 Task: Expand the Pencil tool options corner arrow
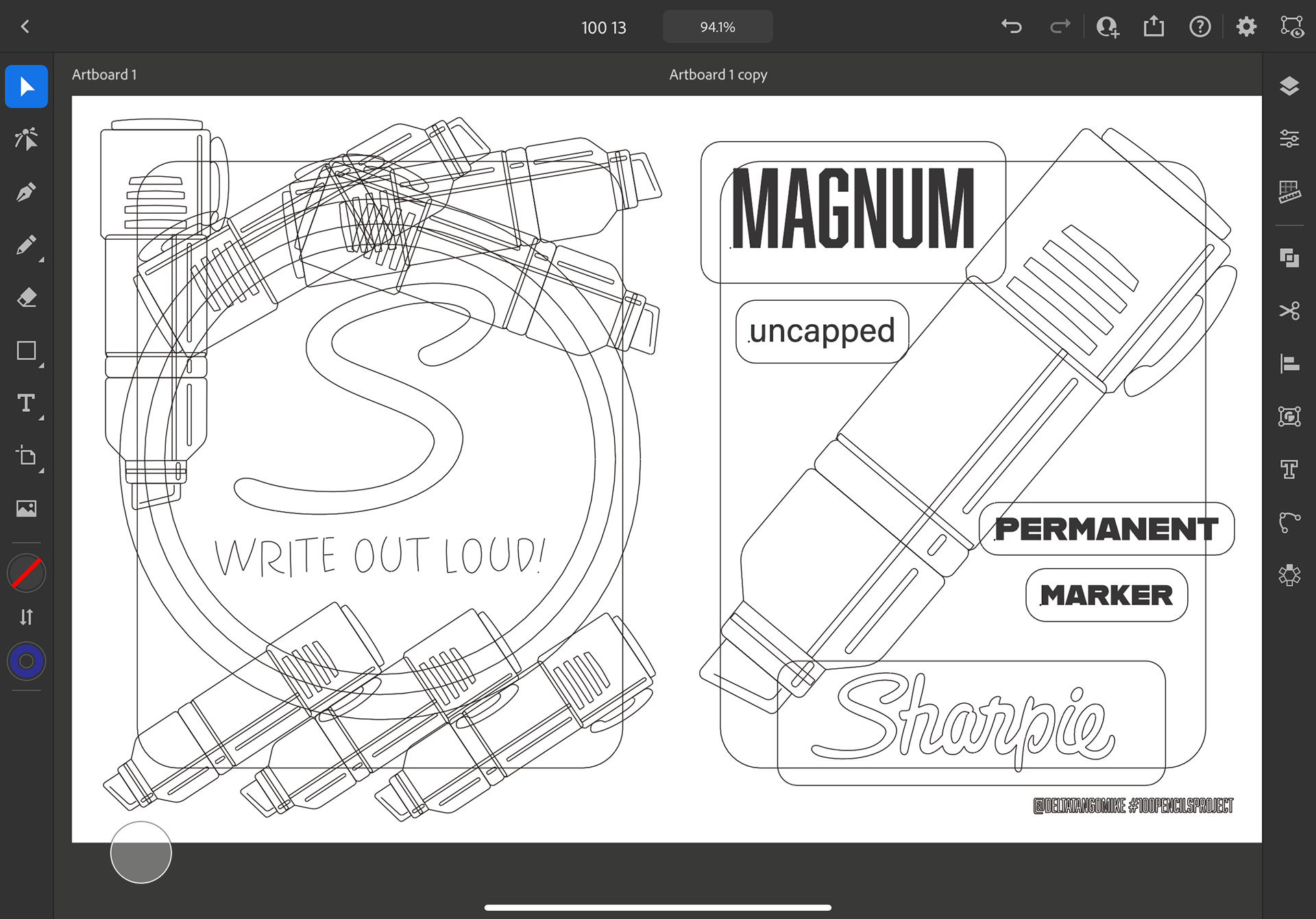pos(41,260)
